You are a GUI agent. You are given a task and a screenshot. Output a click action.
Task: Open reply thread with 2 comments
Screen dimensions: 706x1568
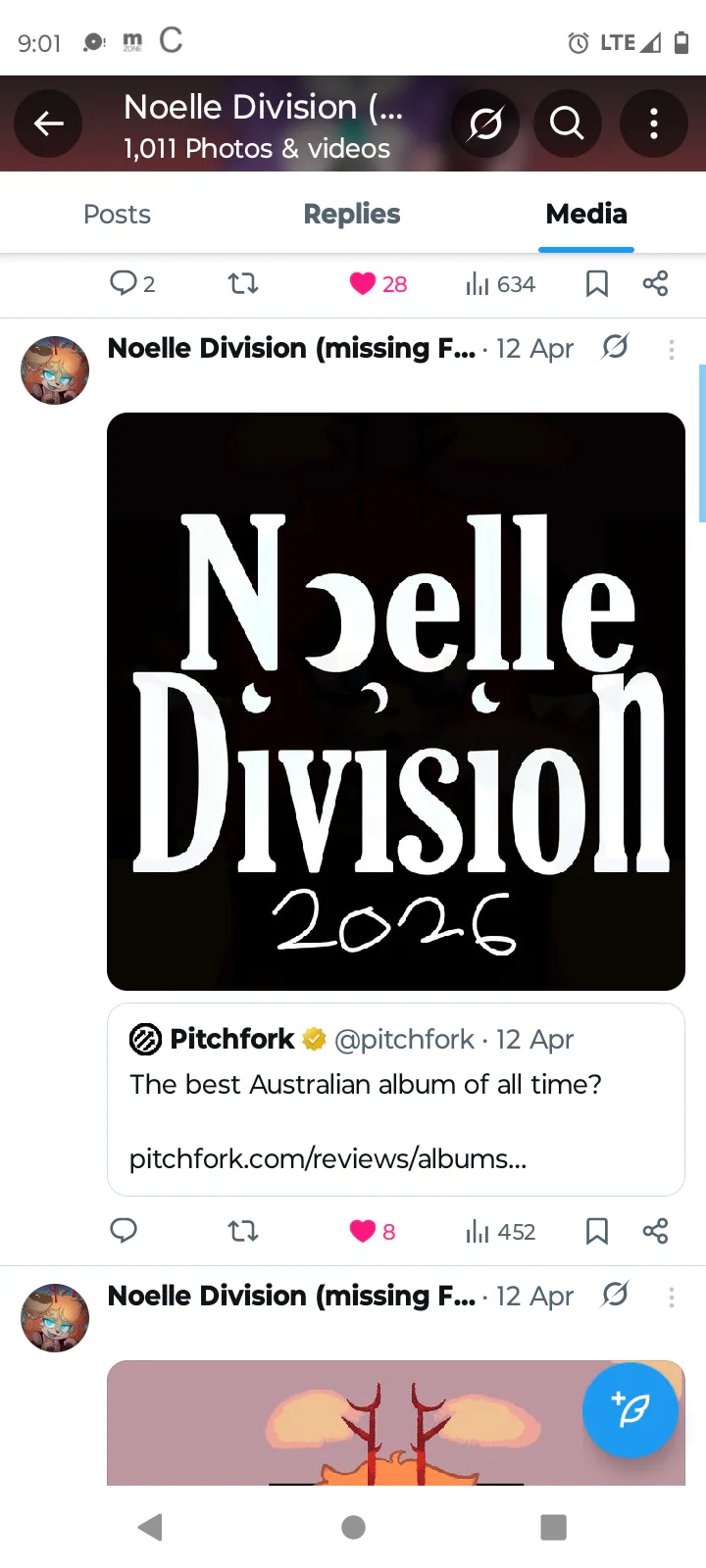pyautogui.click(x=131, y=284)
